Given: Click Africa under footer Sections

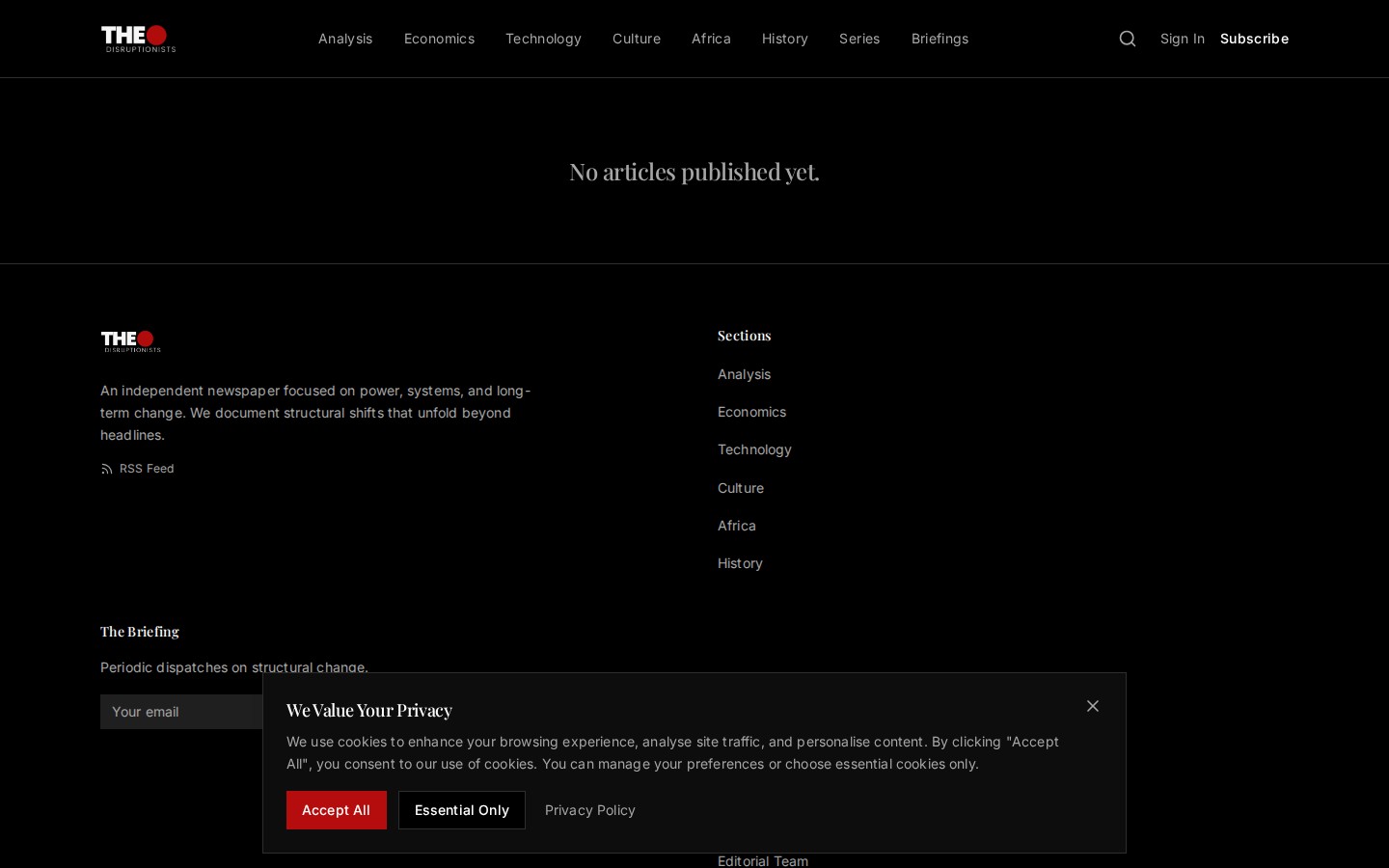Looking at the screenshot, I should click(737, 526).
